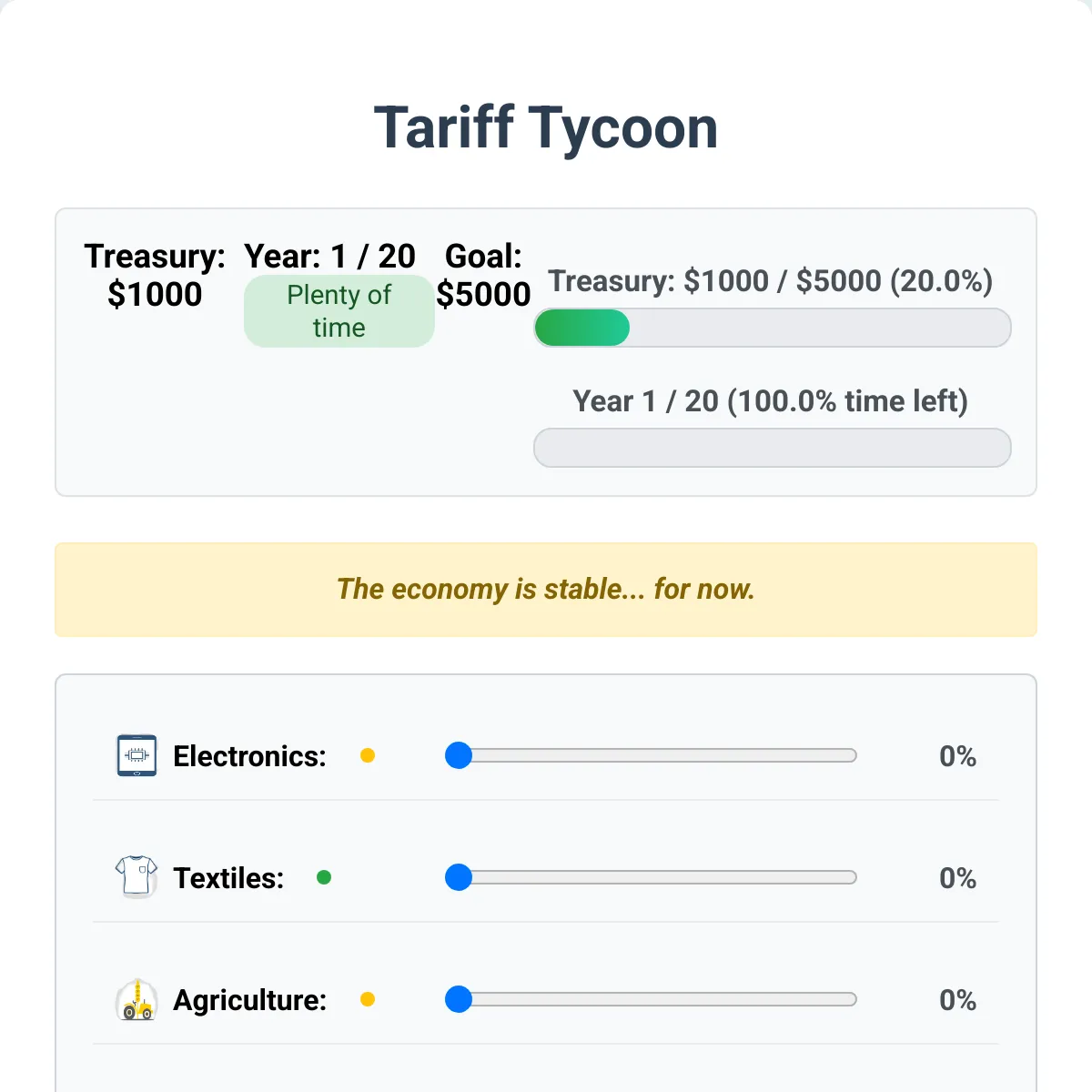1092x1092 pixels.
Task: Click the Tariff Tycoon title
Action: [545, 127]
